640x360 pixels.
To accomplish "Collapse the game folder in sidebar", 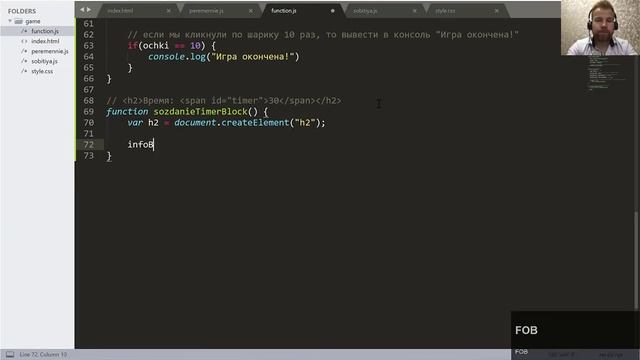I will click(x=10, y=21).
